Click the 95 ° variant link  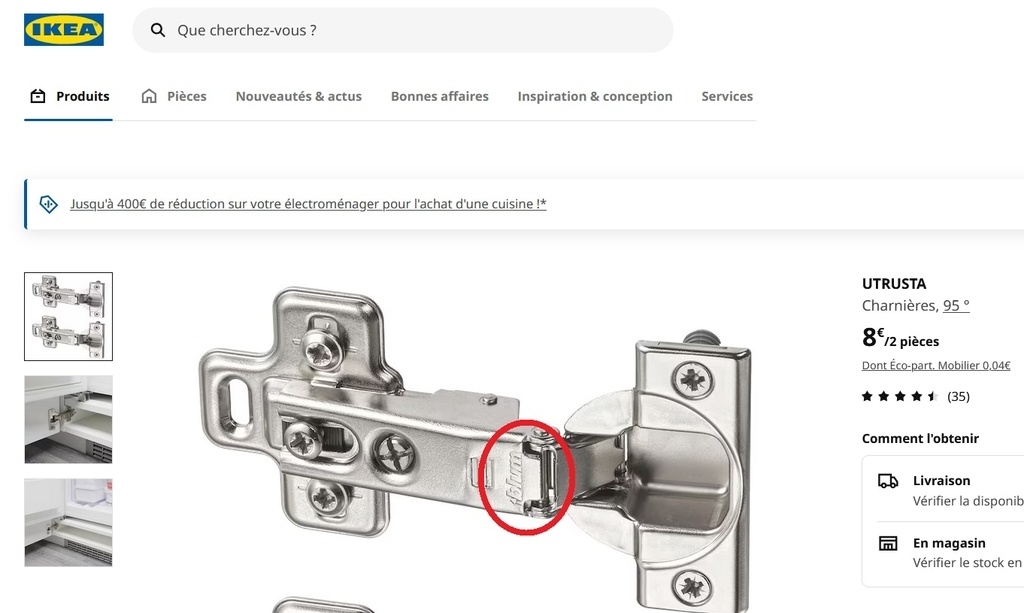[956, 306]
